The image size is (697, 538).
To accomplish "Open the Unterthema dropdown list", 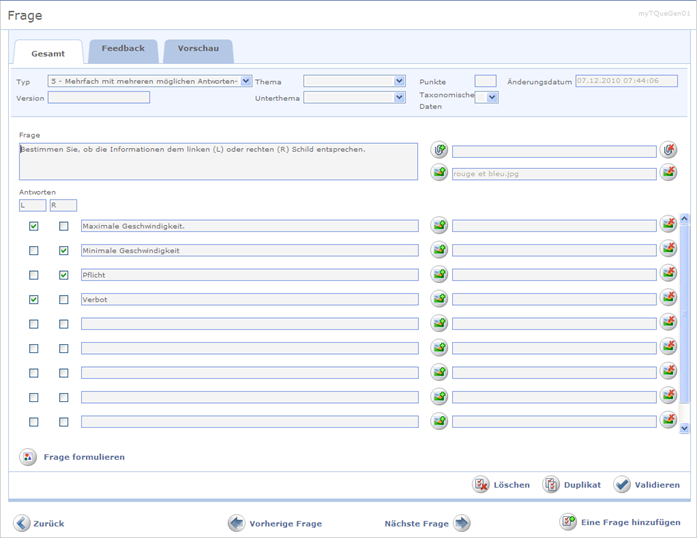I will 399,98.
